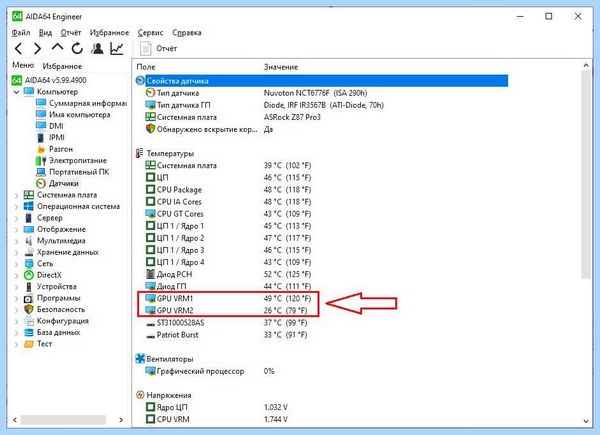The height and width of the screenshot is (435, 600).
Task: Open the Файл menu
Action: click(x=21, y=33)
